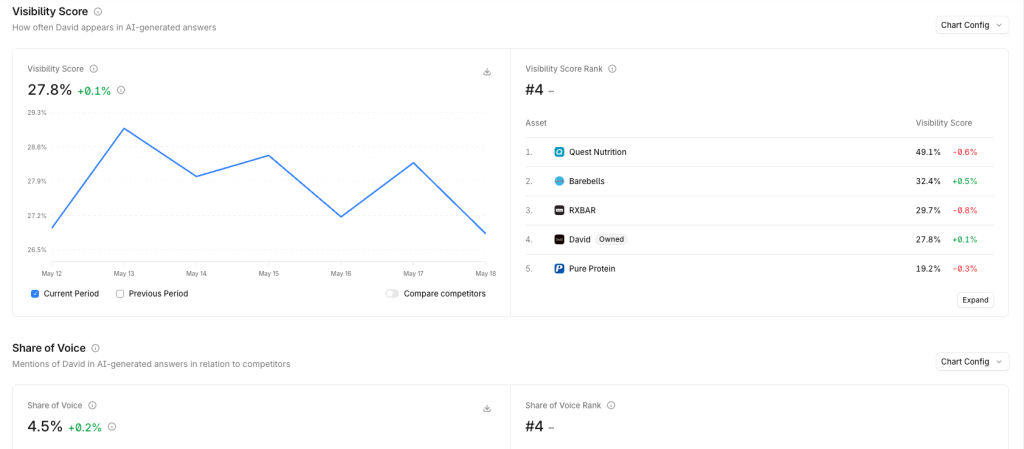Click info icon beside Share of Voice heading

point(95,348)
